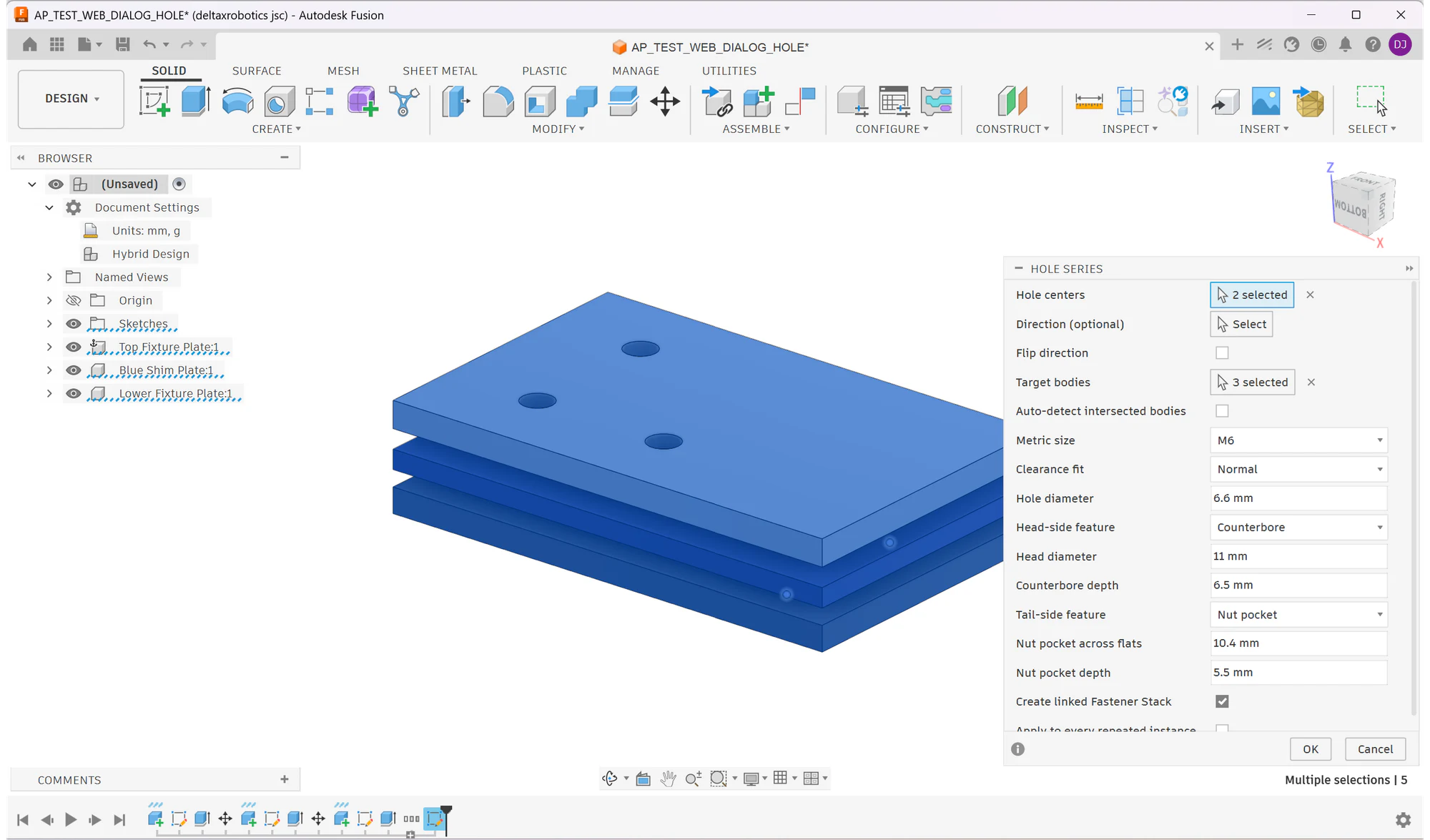The width and height of the screenshot is (1430, 840).
Task: Expand the Named Views folder
Action: point(49,277)
